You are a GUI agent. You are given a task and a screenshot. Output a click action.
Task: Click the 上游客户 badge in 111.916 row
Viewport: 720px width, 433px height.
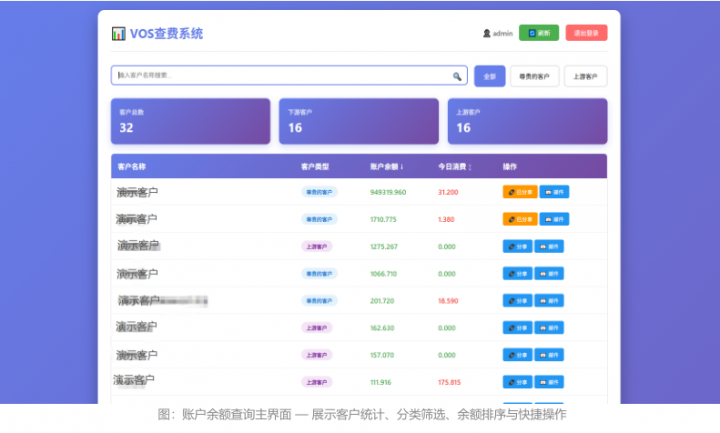[x=316, y=382]
